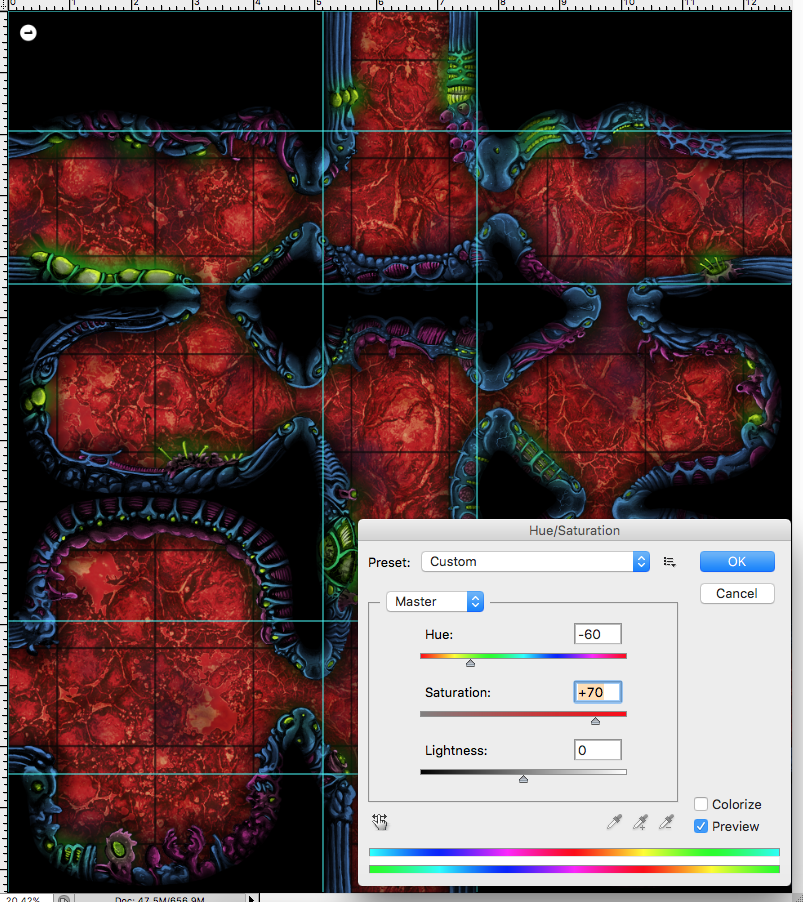Click the on-image targeted adjustment hand tool
Image resolution: width=803 pixels, height=902 pixels.
pyautogui.click(x=380, y=822)
